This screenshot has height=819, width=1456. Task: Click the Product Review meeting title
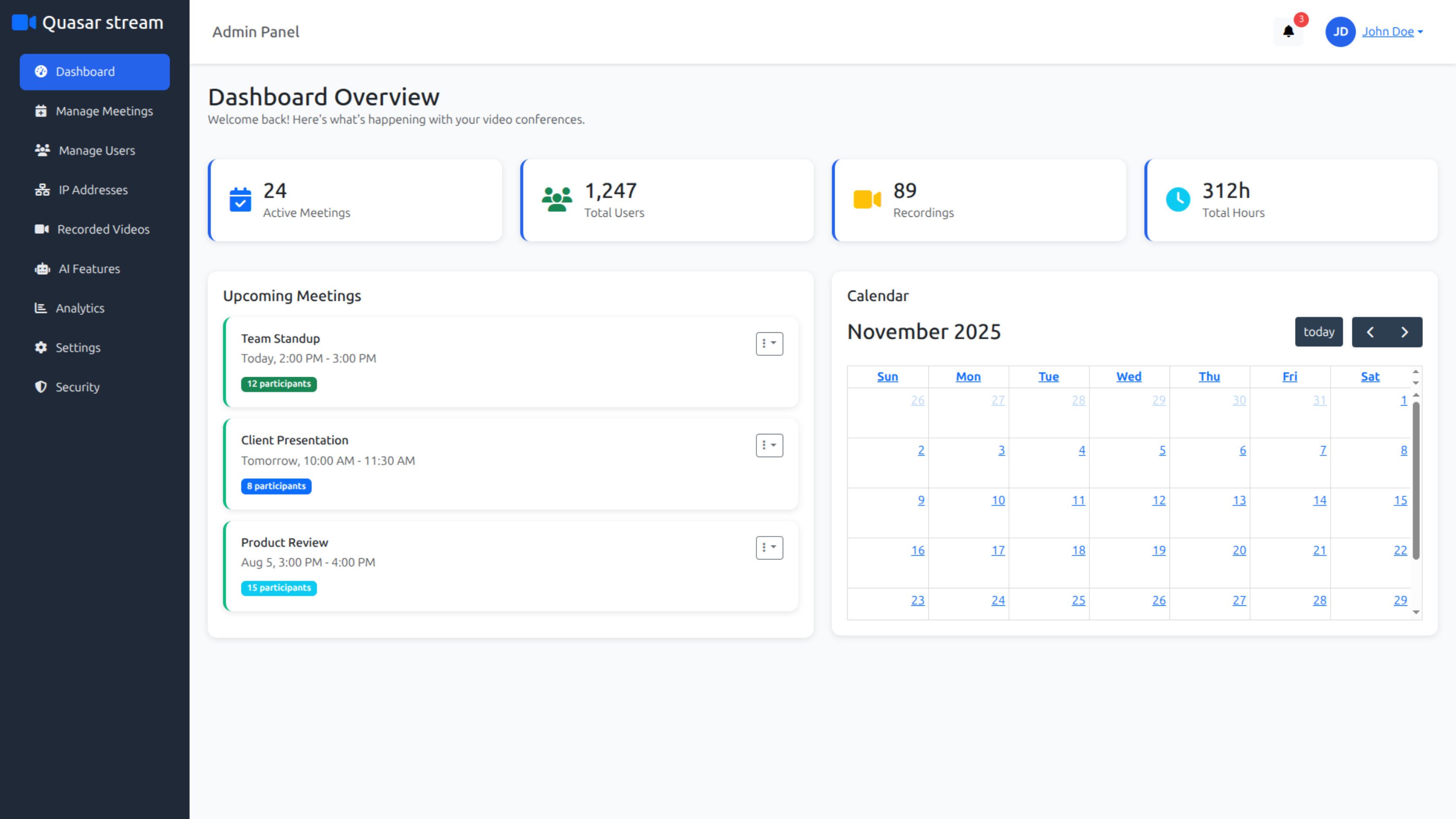[x=284, y=543]
